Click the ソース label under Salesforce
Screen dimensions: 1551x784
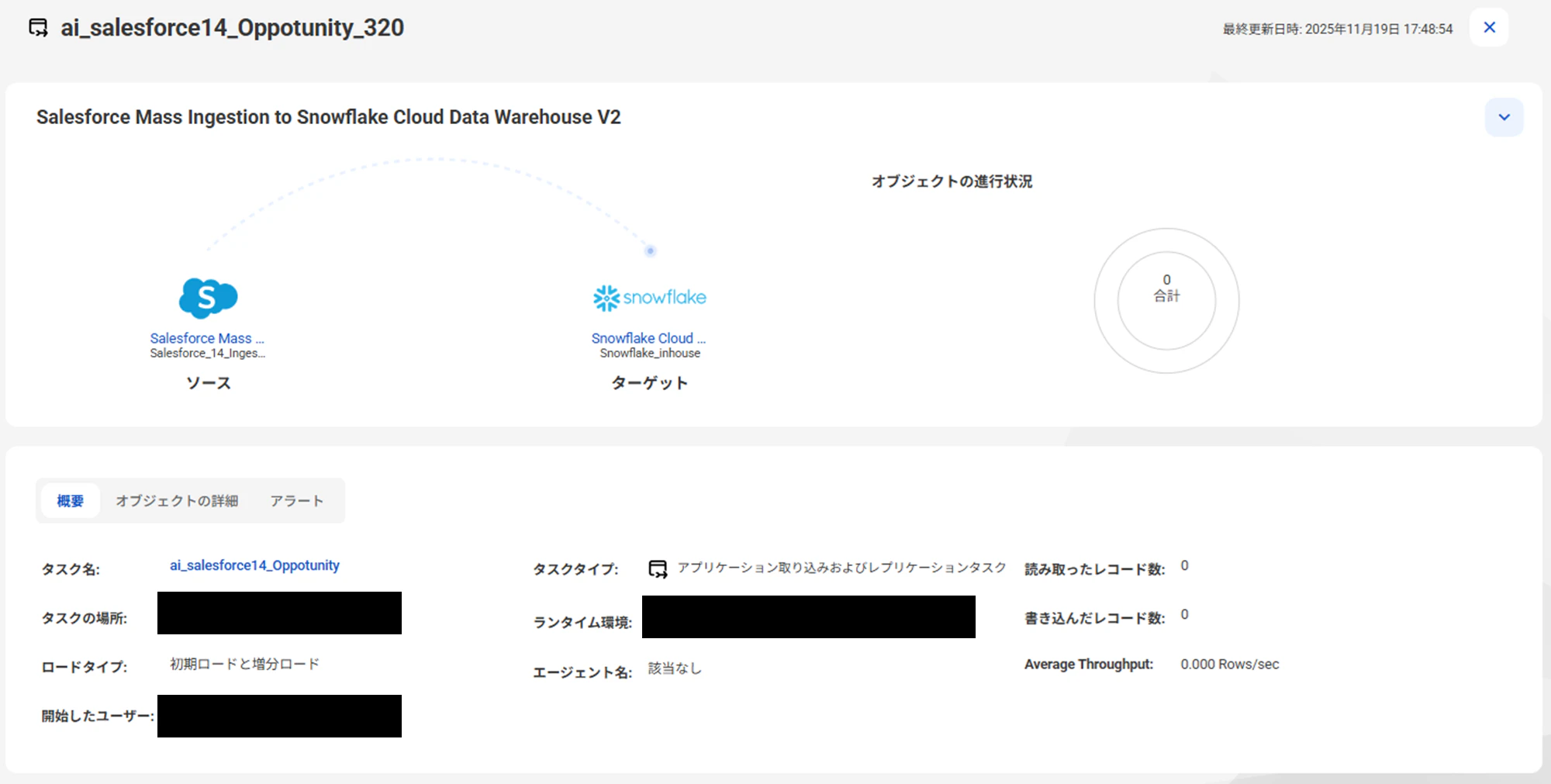click(208, 383)
